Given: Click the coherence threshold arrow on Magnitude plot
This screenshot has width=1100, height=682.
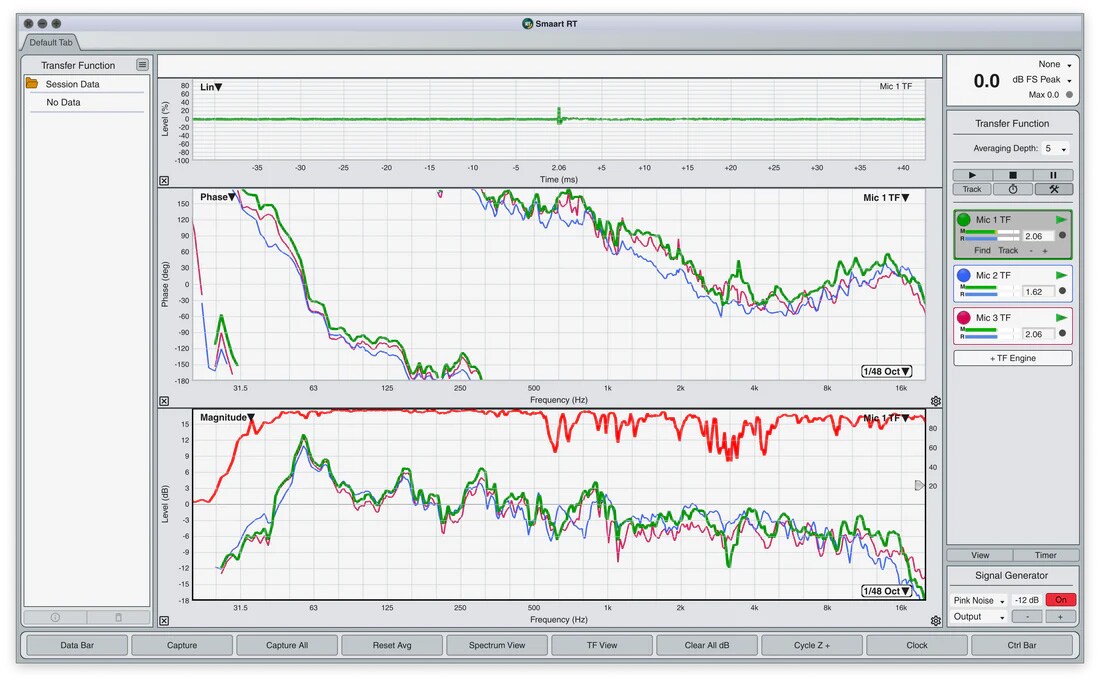Looking at the screenshot, I should coord(918,486).
